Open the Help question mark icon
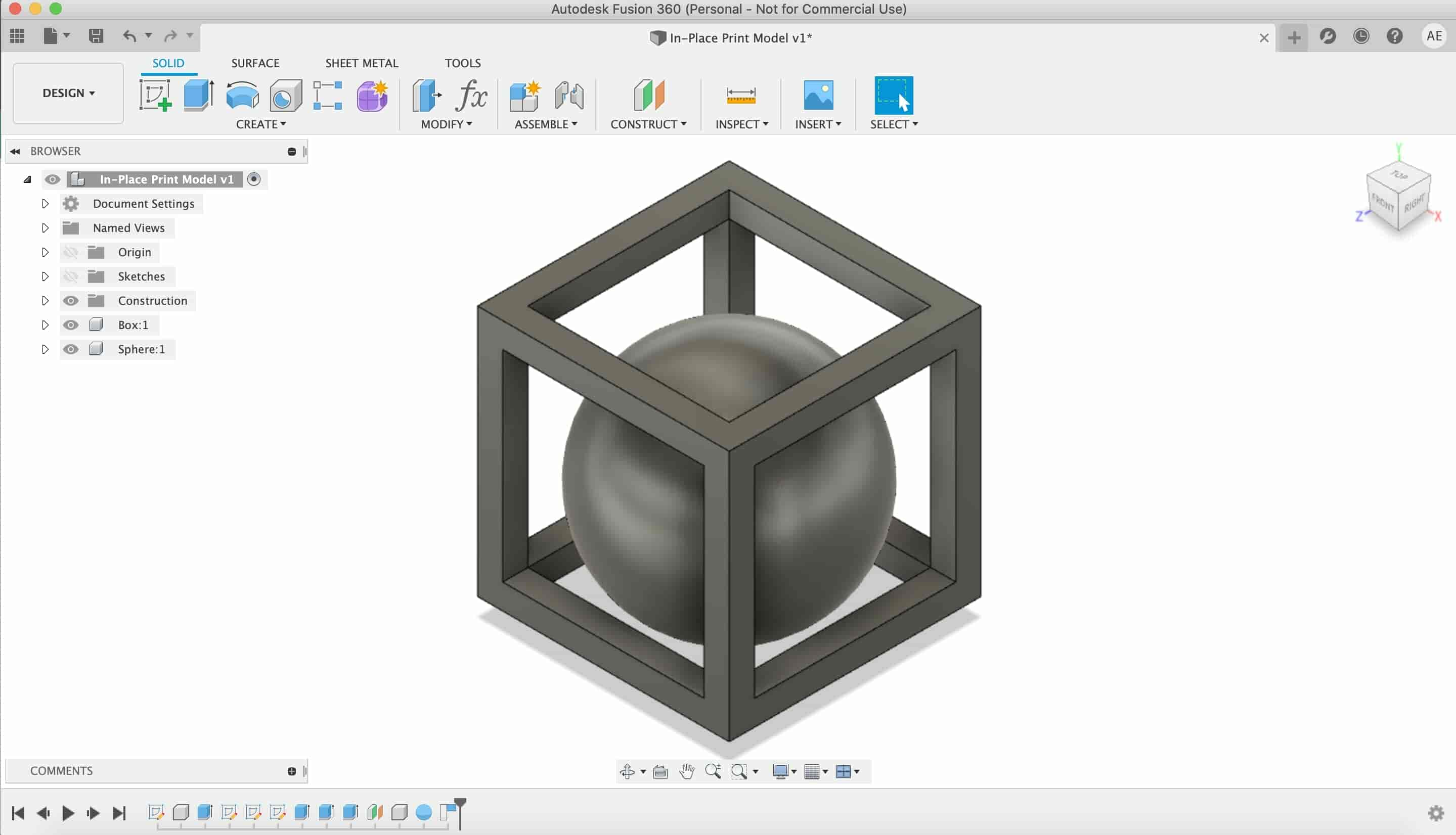This screenshot has height=835, width=1456. coord(1395,36)
